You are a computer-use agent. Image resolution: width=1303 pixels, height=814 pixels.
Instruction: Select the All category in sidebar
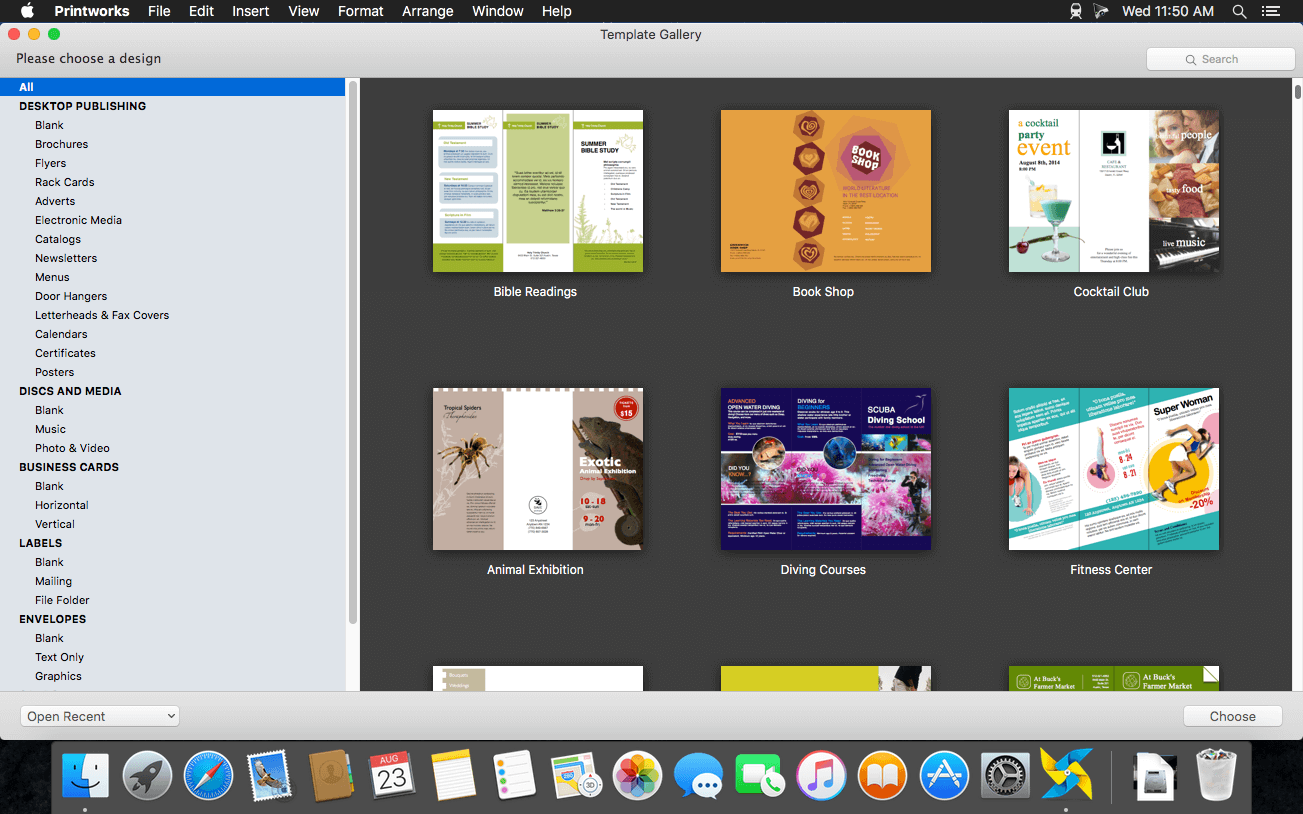point(172,87)
